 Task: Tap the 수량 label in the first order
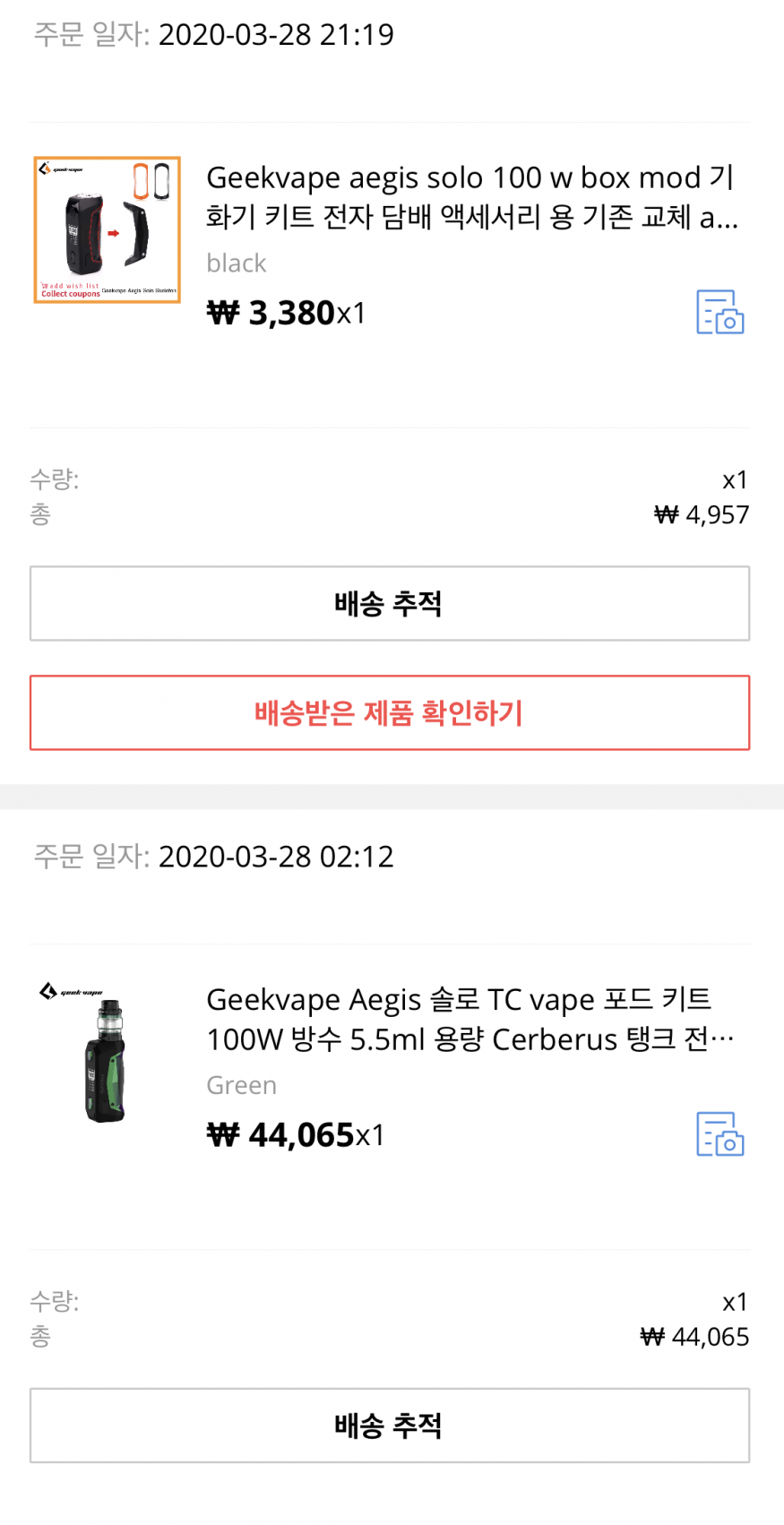(55, 479)
